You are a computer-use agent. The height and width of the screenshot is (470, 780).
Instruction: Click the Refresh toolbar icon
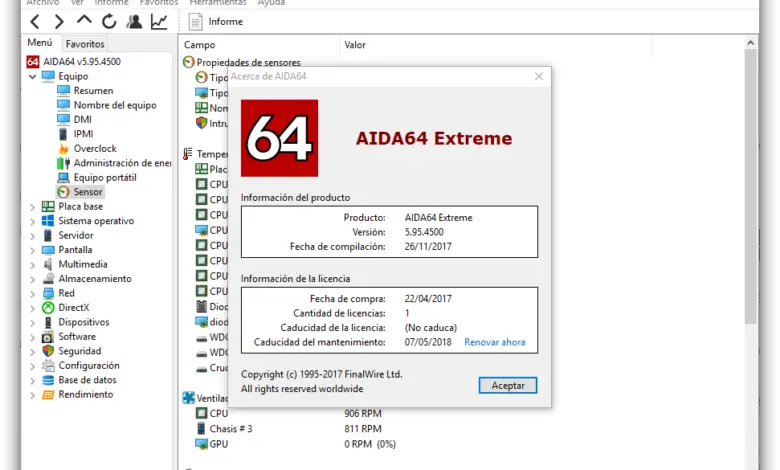click(x=109, y=21)
